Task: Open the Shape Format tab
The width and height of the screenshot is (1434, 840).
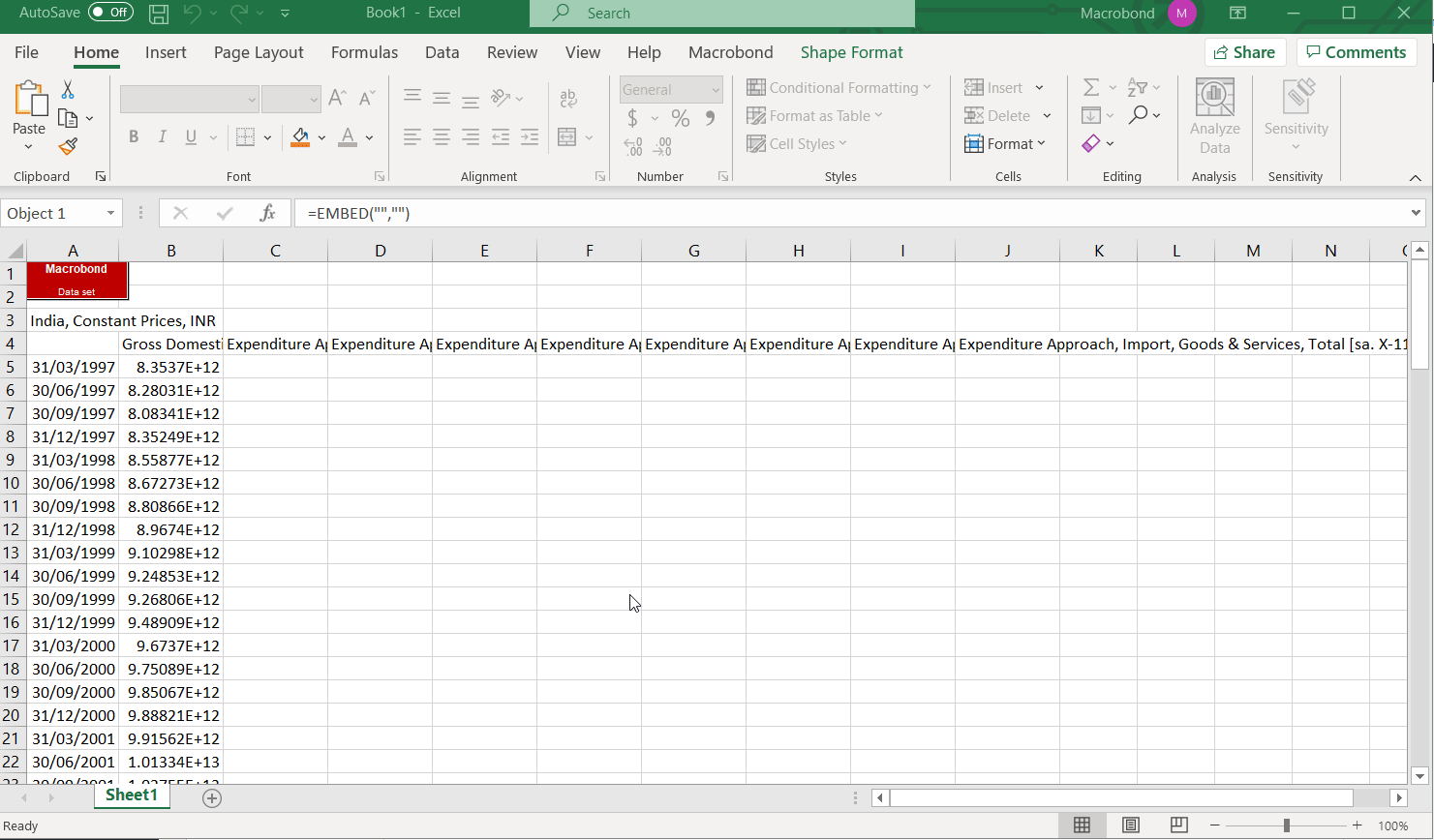Action: click(852, 52)
